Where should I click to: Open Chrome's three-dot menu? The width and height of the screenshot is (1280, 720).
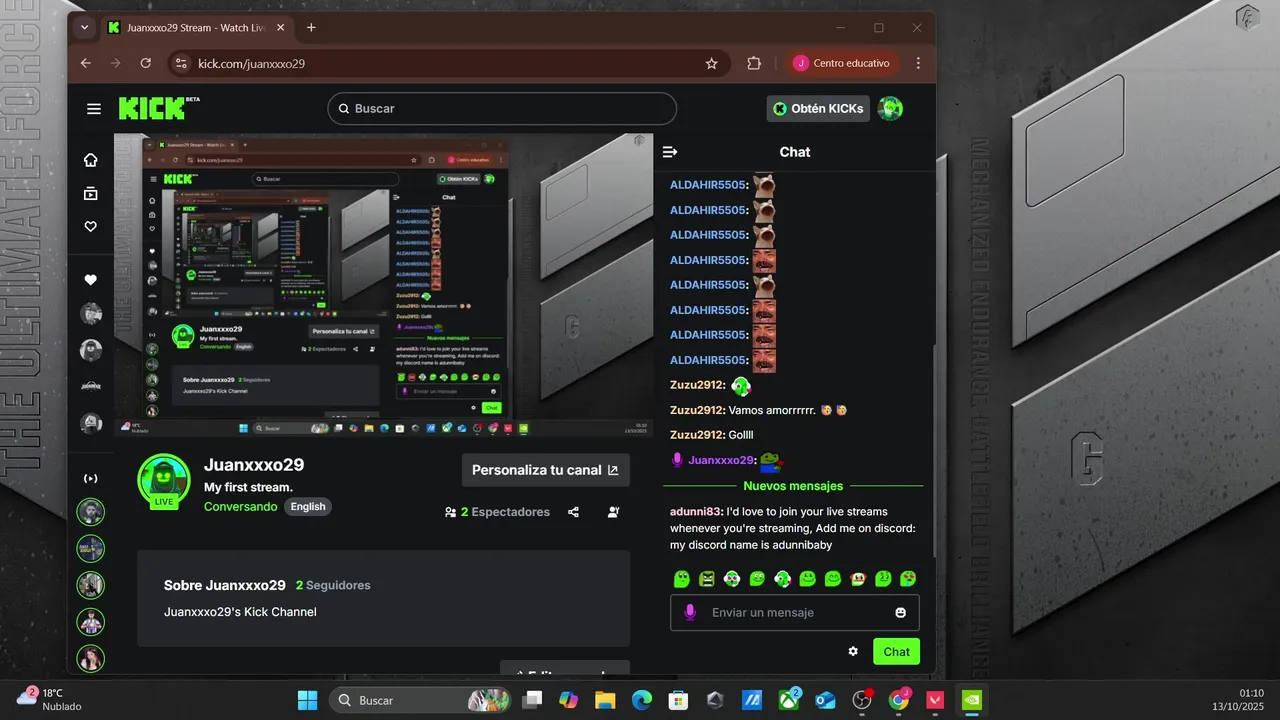point(918,63)
